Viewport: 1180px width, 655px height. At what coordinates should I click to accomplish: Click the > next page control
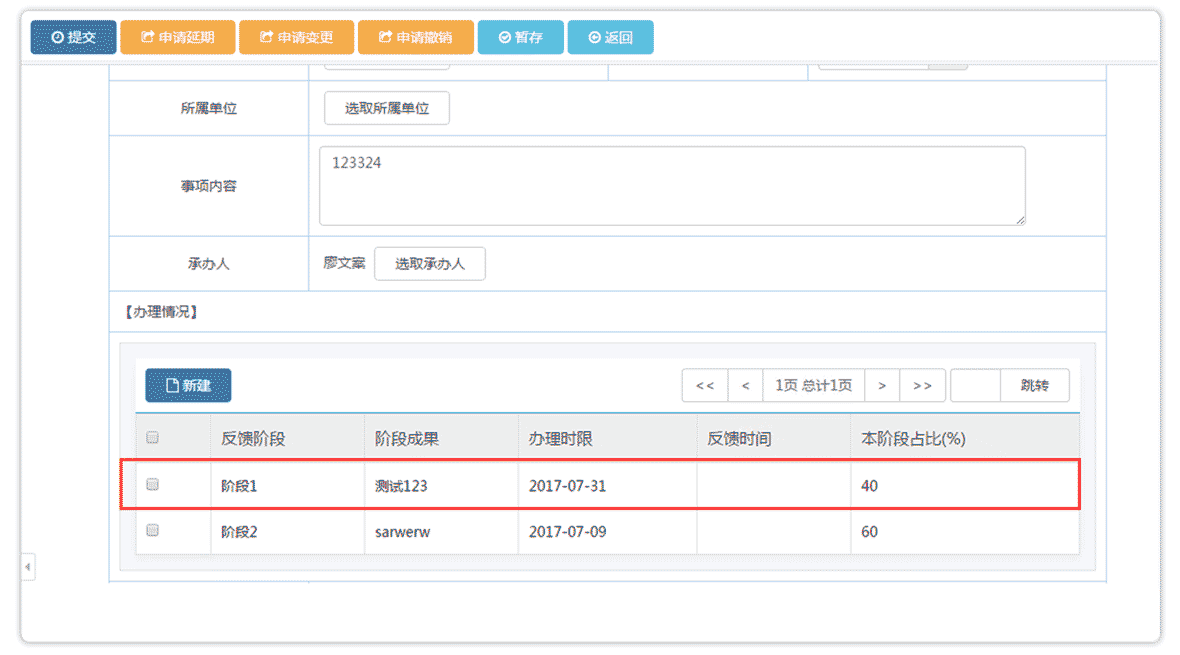[883, 385]
